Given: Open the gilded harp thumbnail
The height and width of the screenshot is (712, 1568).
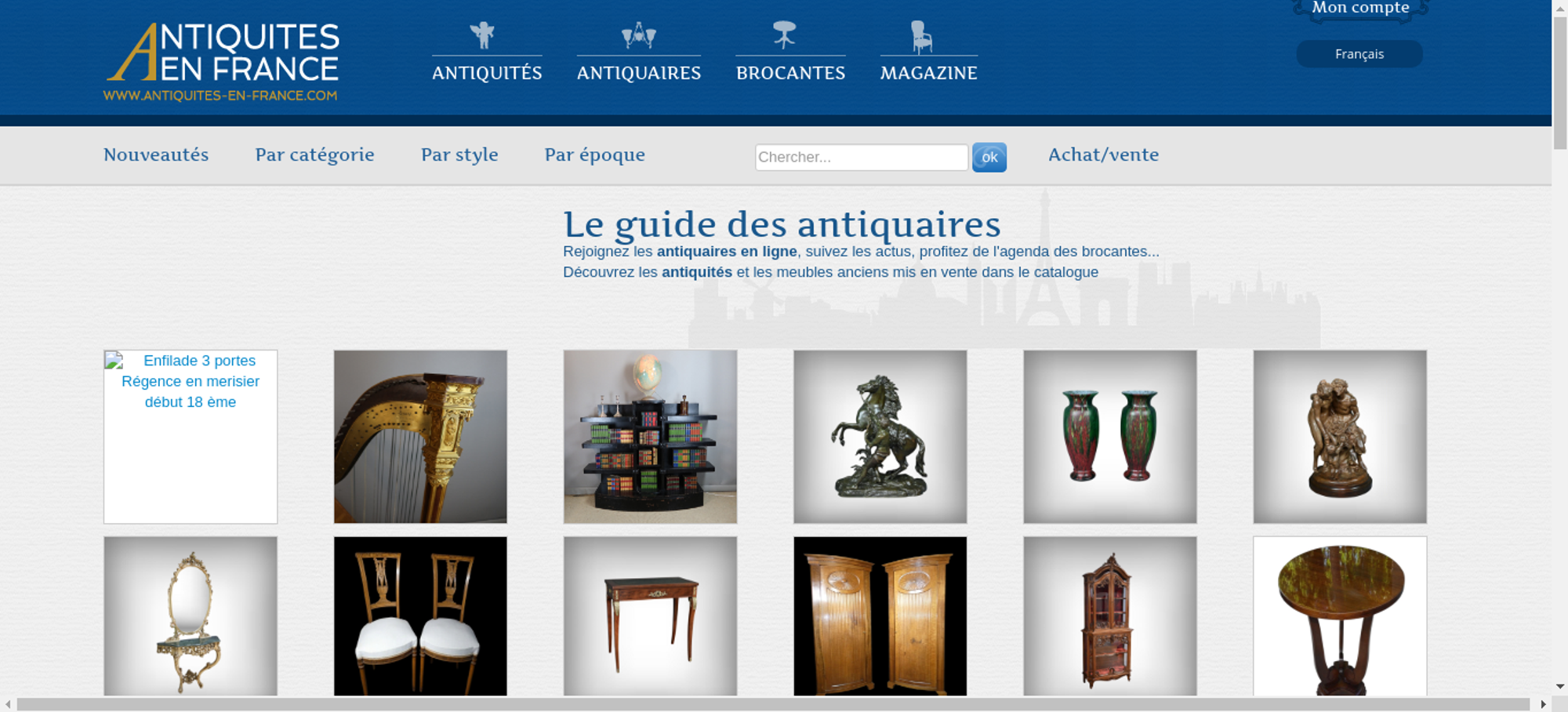Looking at the screenshot, I should pos(420,437).
